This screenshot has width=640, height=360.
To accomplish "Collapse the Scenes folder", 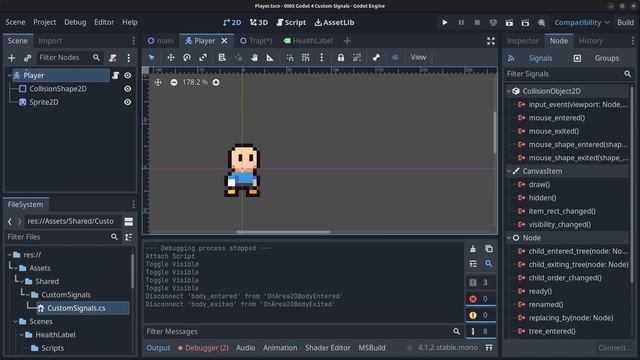I will point(16,322).
